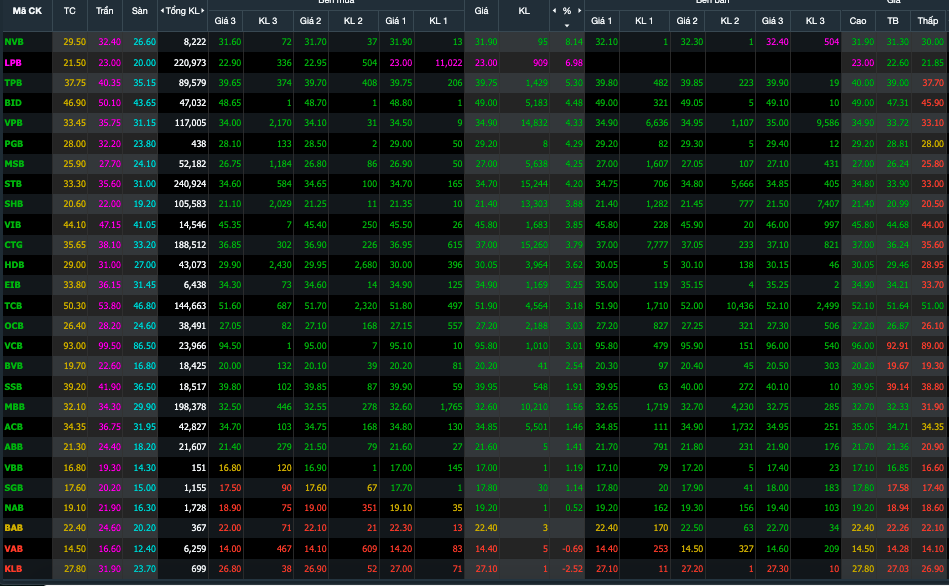This screenshot has height=586, width=949.
Task: Click the right arrow beside Tổng KL header
Action: tap(203, 11)
